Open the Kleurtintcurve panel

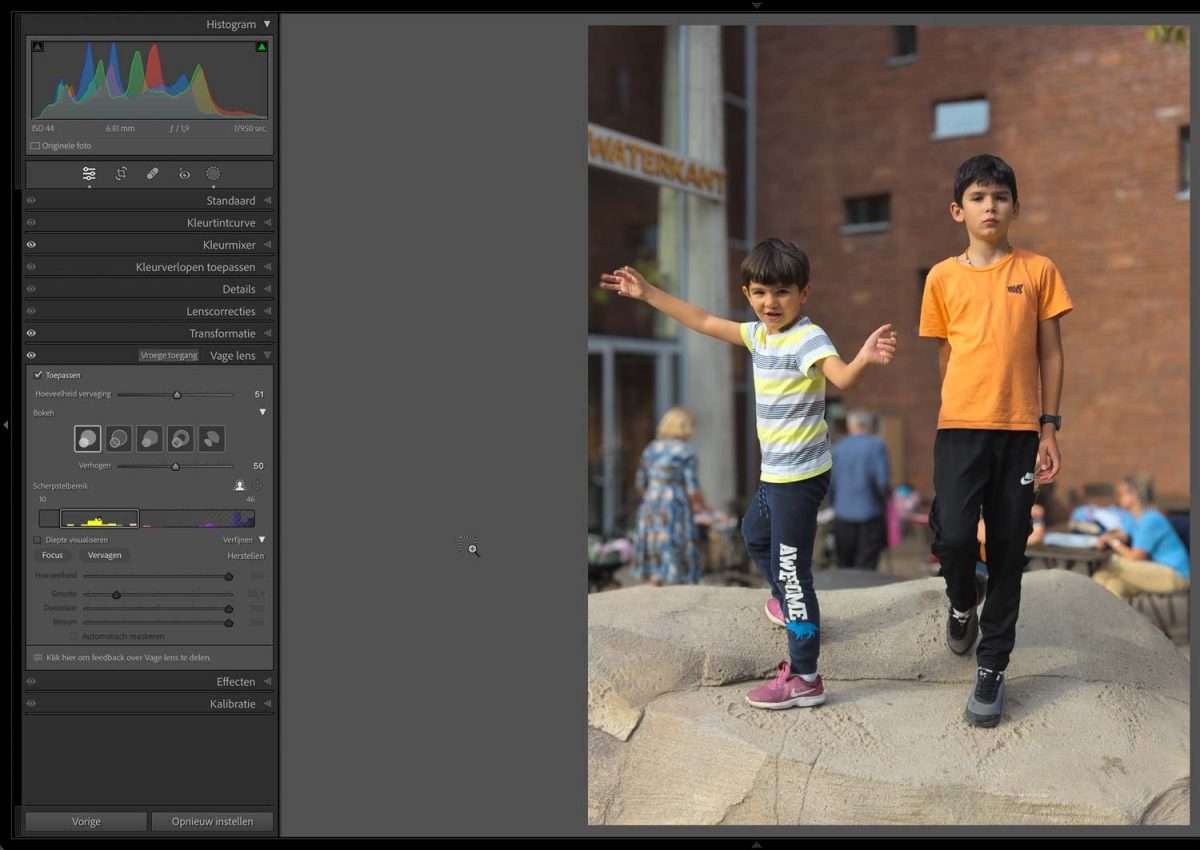pyautogui.click(x=220, y=223)
